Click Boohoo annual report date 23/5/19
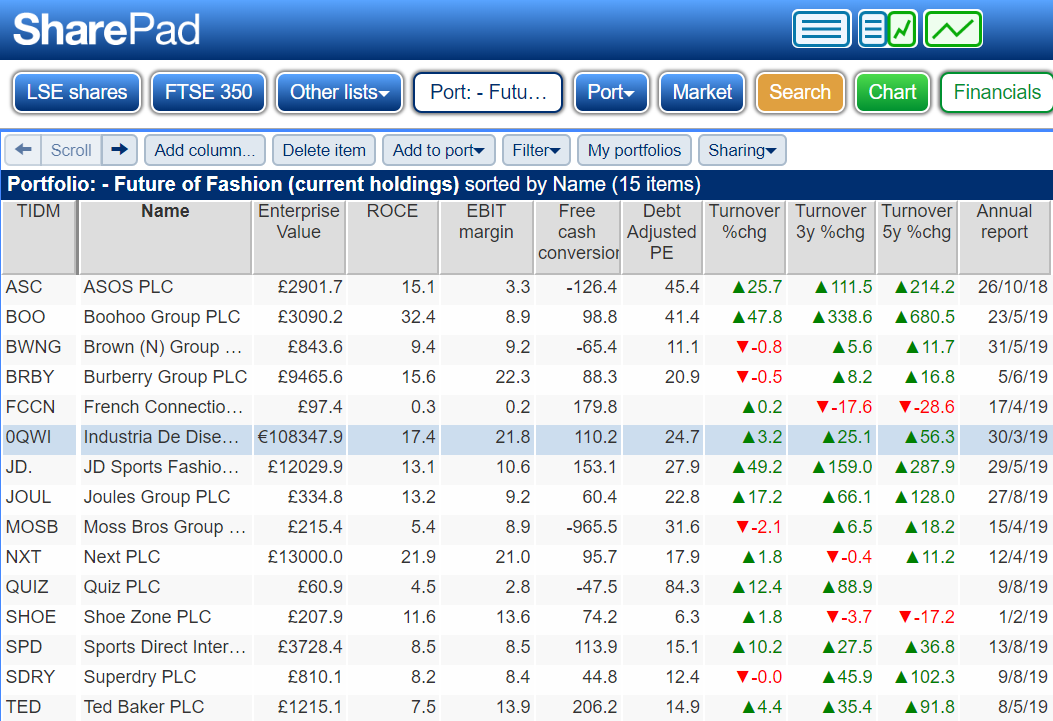This screenshot has width=1053, height=721. pos(1017,317)
